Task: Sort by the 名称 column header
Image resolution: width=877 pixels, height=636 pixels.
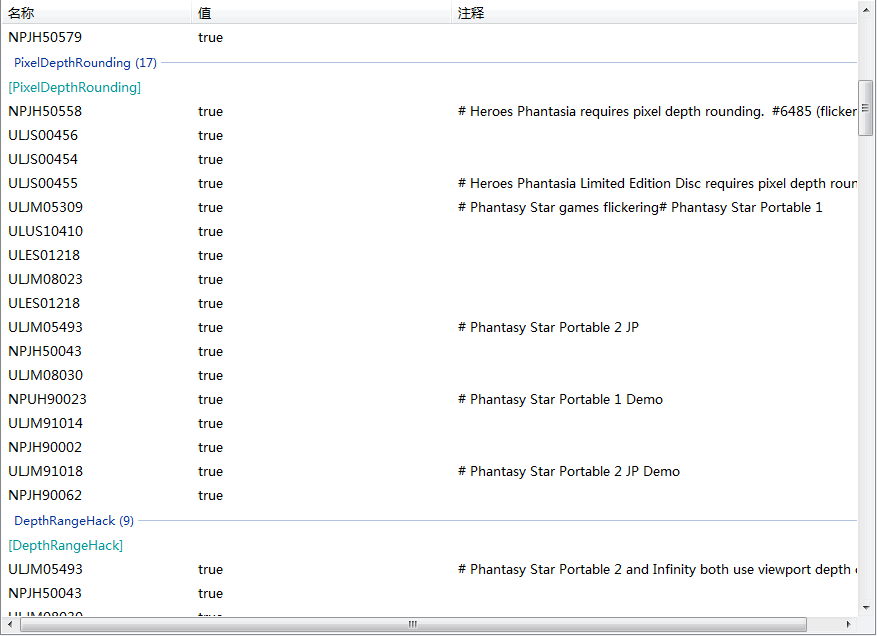Action: coord(96,12)
